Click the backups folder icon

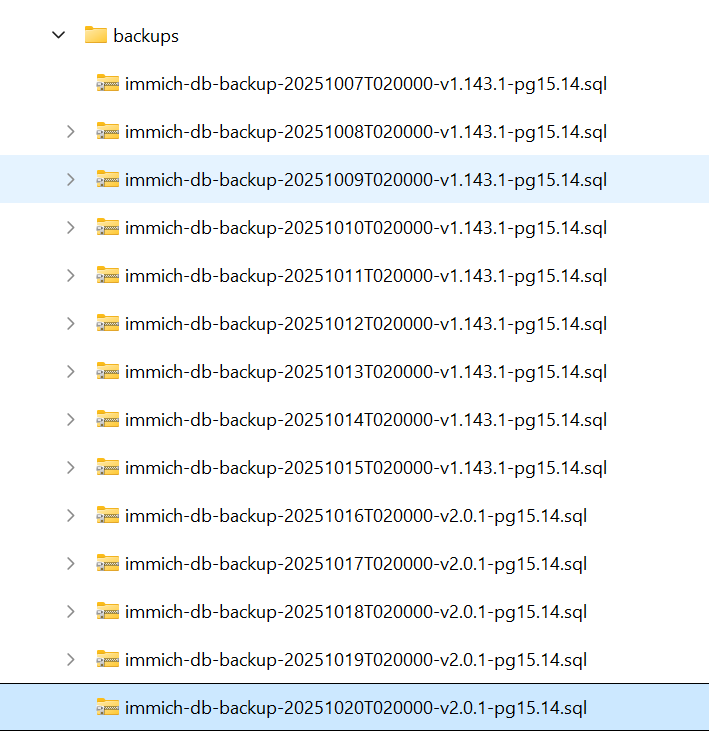(x=95, y=35)
